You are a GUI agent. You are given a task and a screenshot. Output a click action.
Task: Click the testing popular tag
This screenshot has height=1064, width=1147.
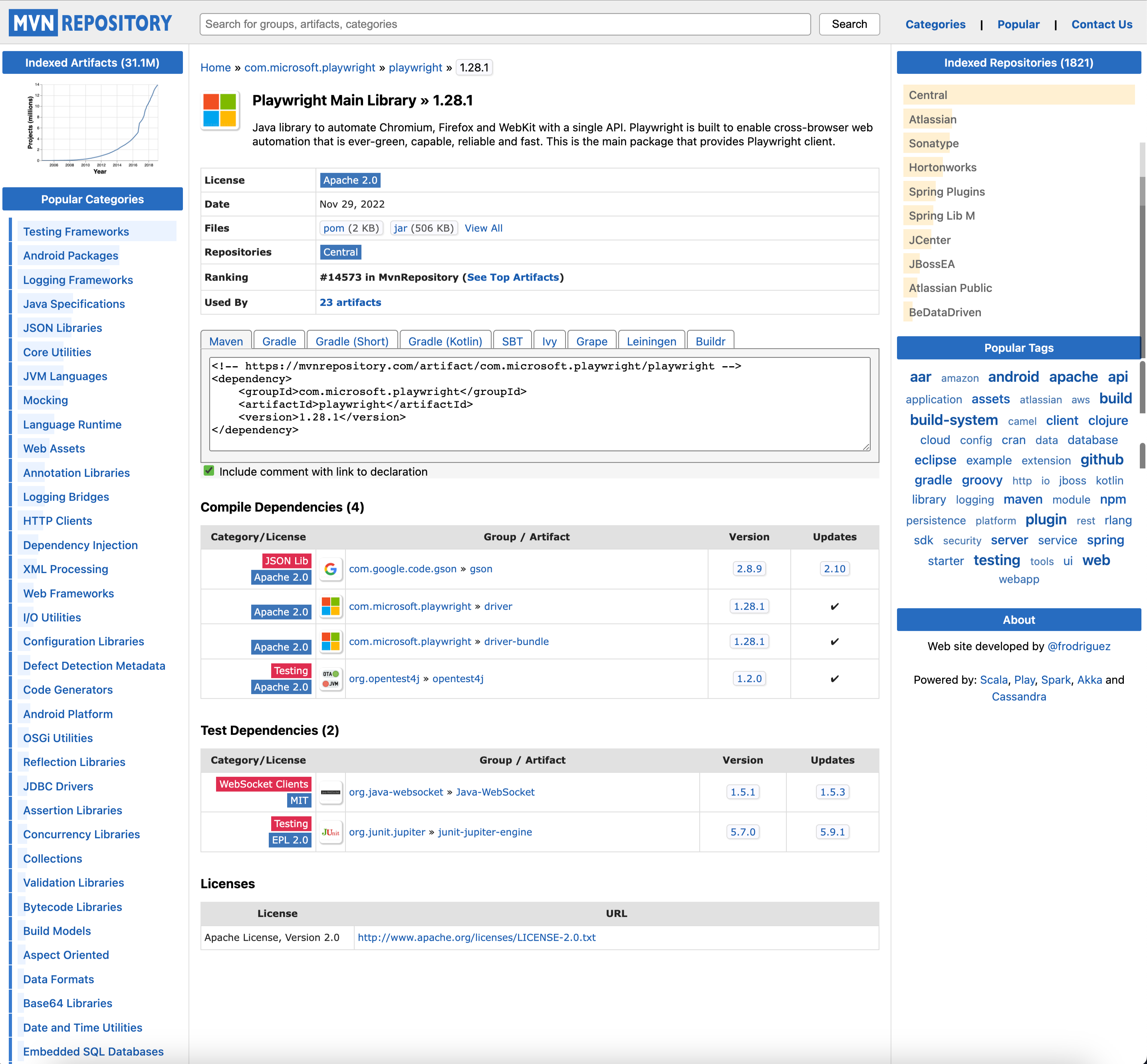tap(996, 560)
